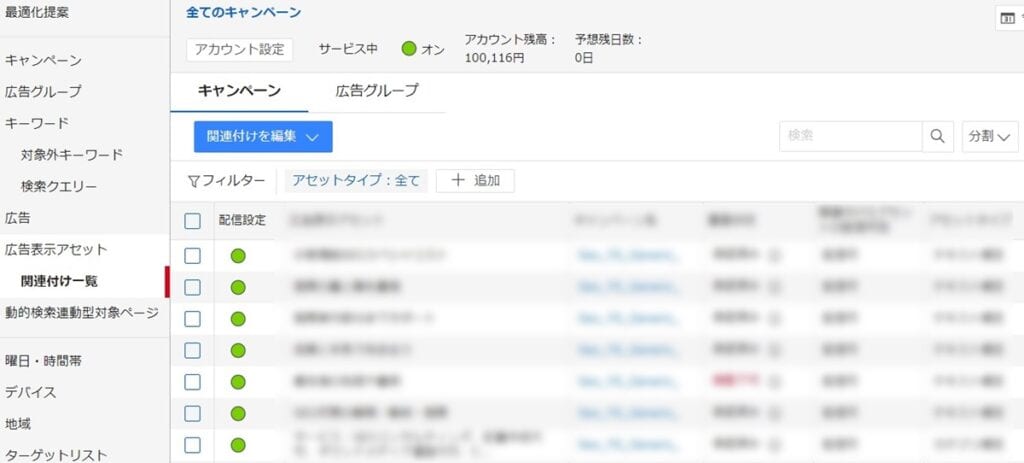Select 広告グループ in the left sidebar
The height and width of the screenshot is (463, 1024).
pos(43,91)
